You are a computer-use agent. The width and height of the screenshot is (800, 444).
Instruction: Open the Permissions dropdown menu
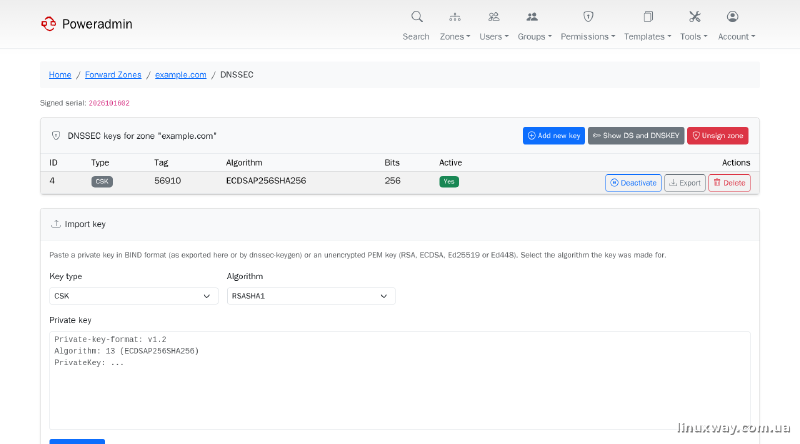tap(588, 37)
